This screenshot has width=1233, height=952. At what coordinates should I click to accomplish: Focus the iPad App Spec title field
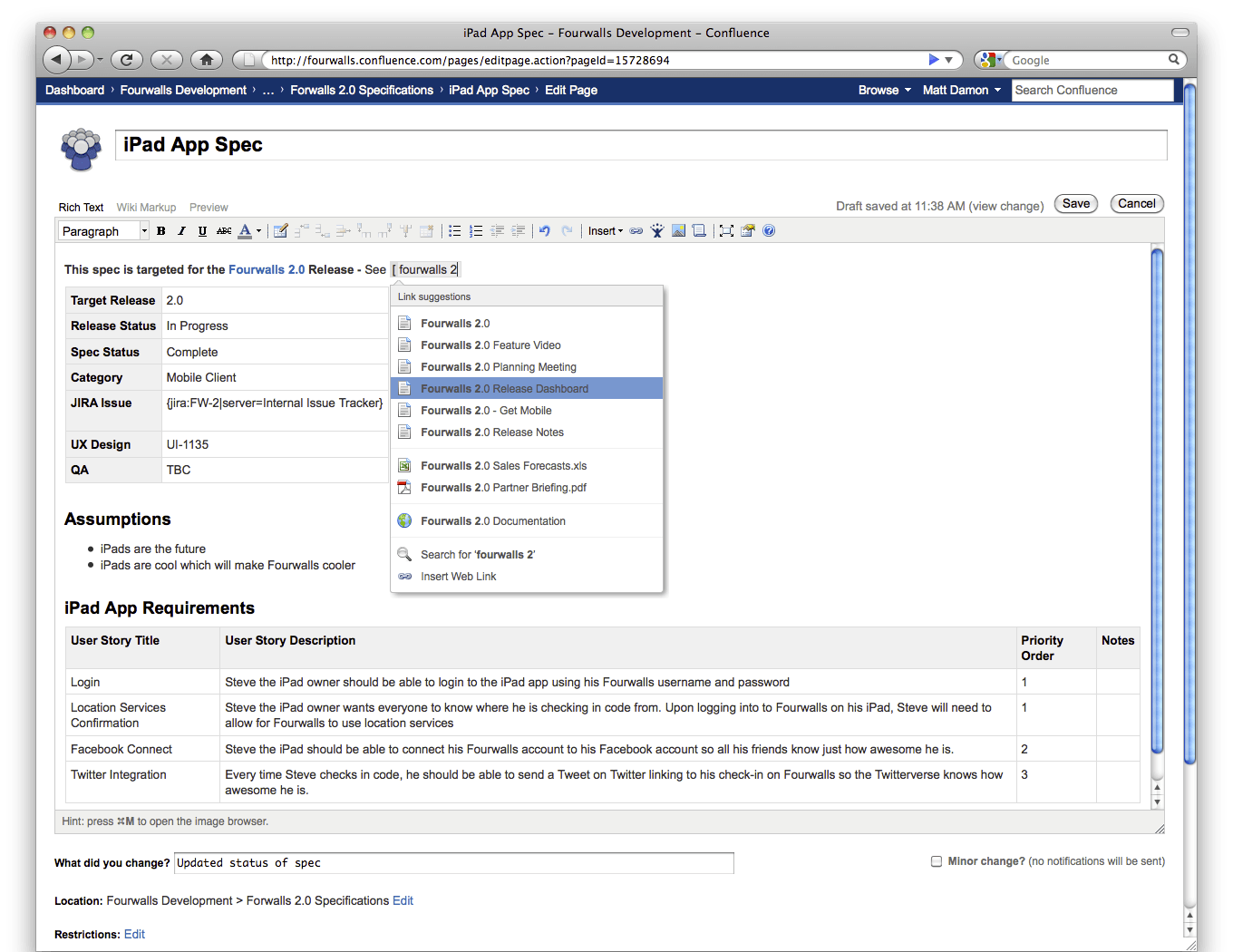[641, 145]
